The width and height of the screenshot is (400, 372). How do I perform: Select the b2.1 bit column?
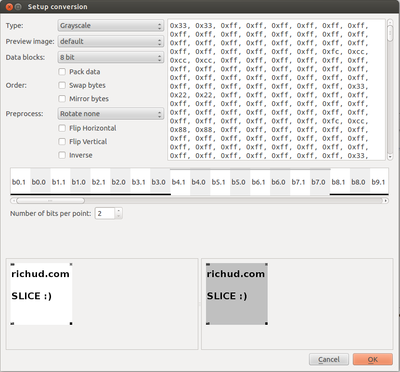(99, 182)
